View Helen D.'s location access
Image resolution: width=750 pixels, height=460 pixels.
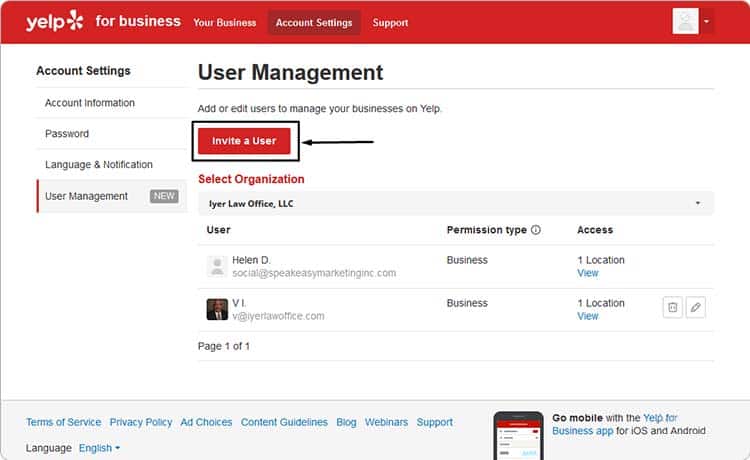tap(588, 273)
